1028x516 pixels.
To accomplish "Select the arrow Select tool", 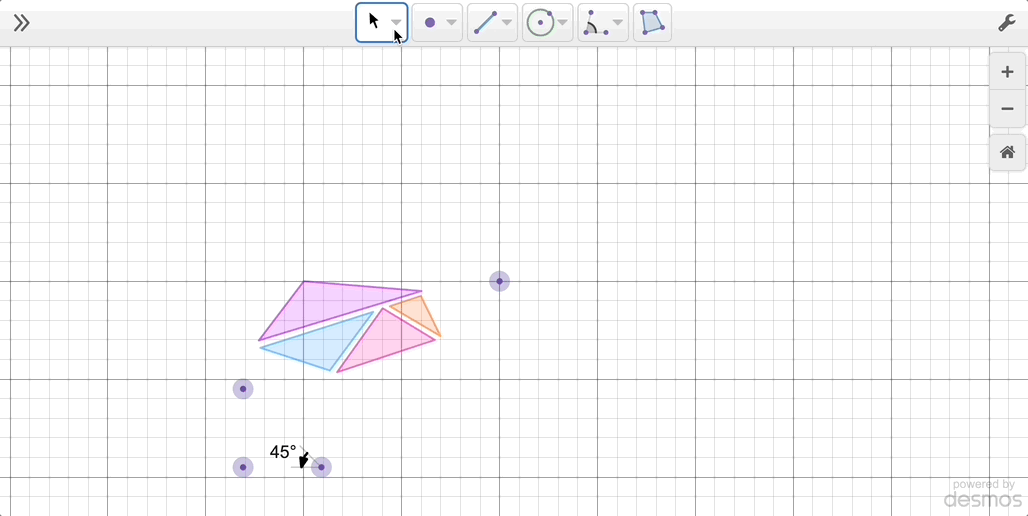I will (x=374, y=22).
